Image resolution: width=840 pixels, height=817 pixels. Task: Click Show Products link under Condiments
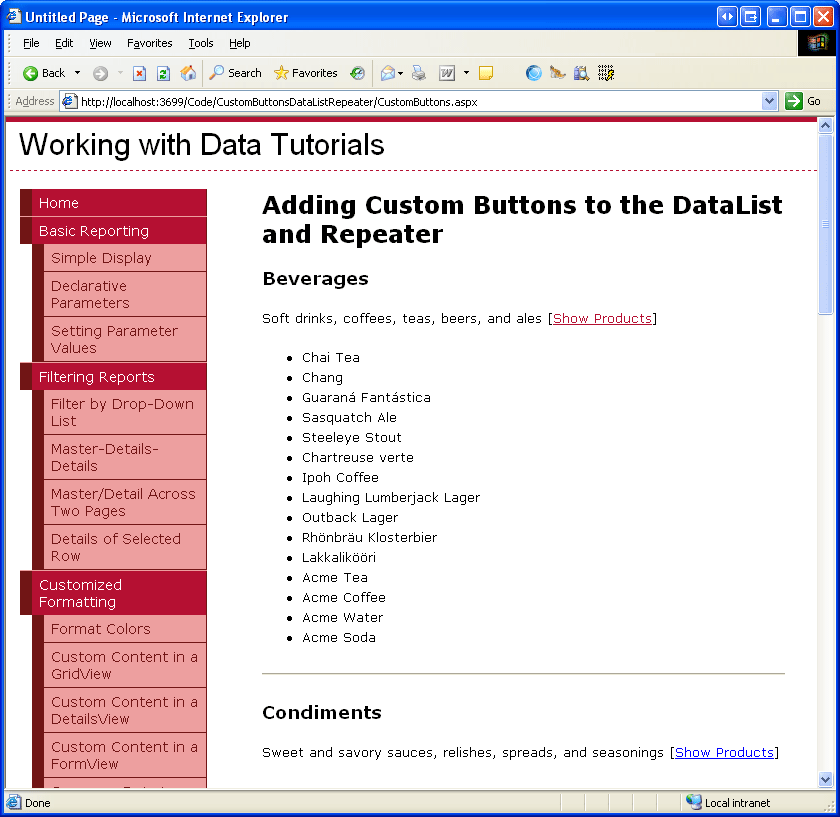(724, 752)
